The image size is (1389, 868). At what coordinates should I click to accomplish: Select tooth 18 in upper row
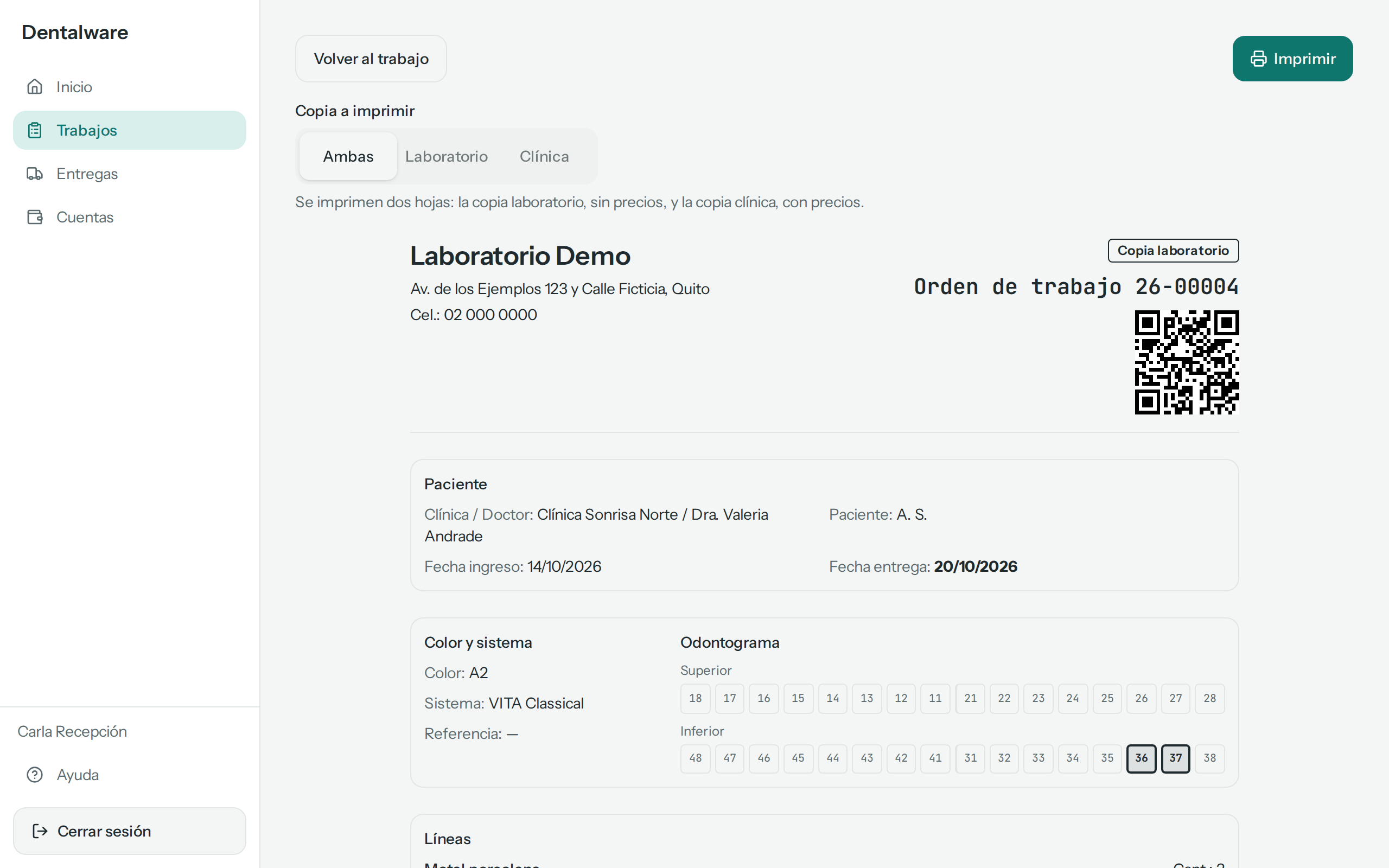[695, 699]
